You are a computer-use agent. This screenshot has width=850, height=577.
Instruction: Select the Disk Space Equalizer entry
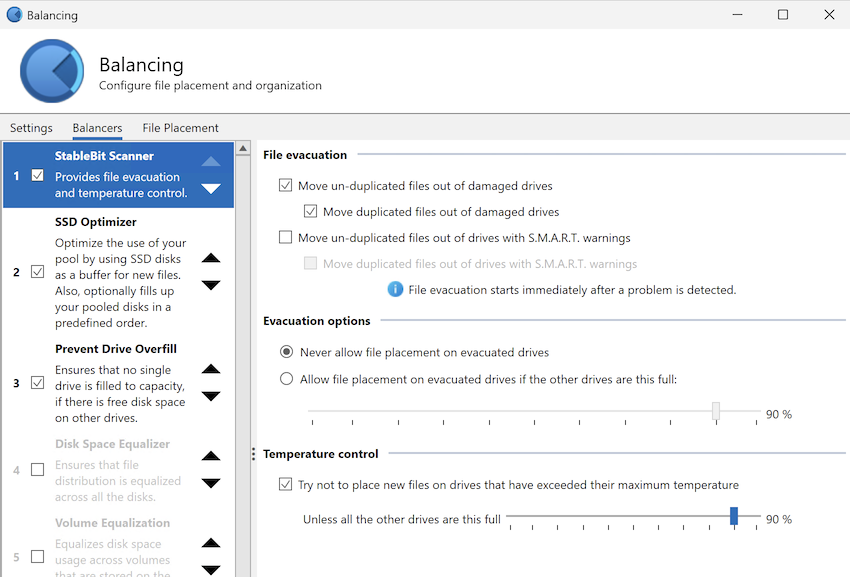tap(119, 470)
